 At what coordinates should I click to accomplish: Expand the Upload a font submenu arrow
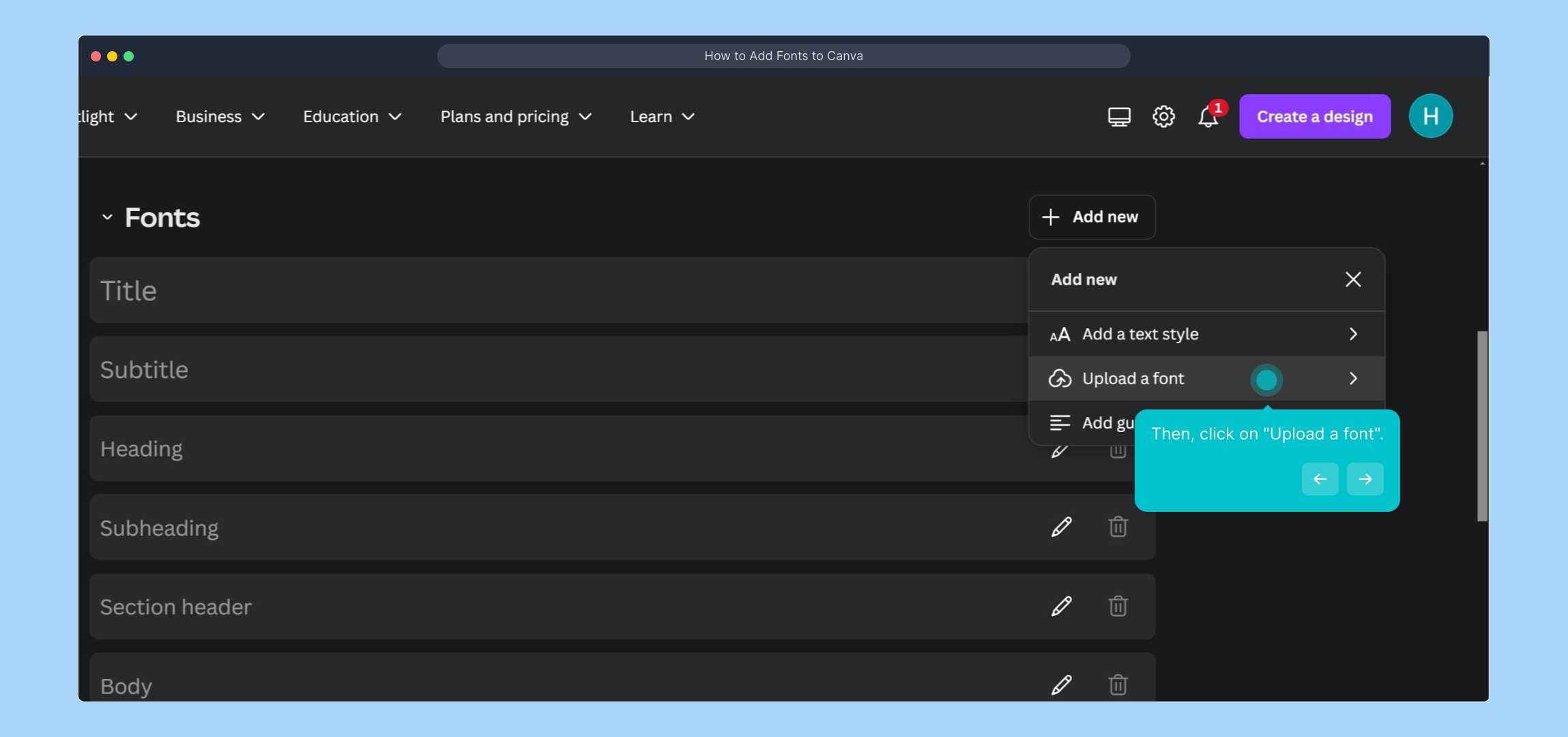(x=1352, y=378)
